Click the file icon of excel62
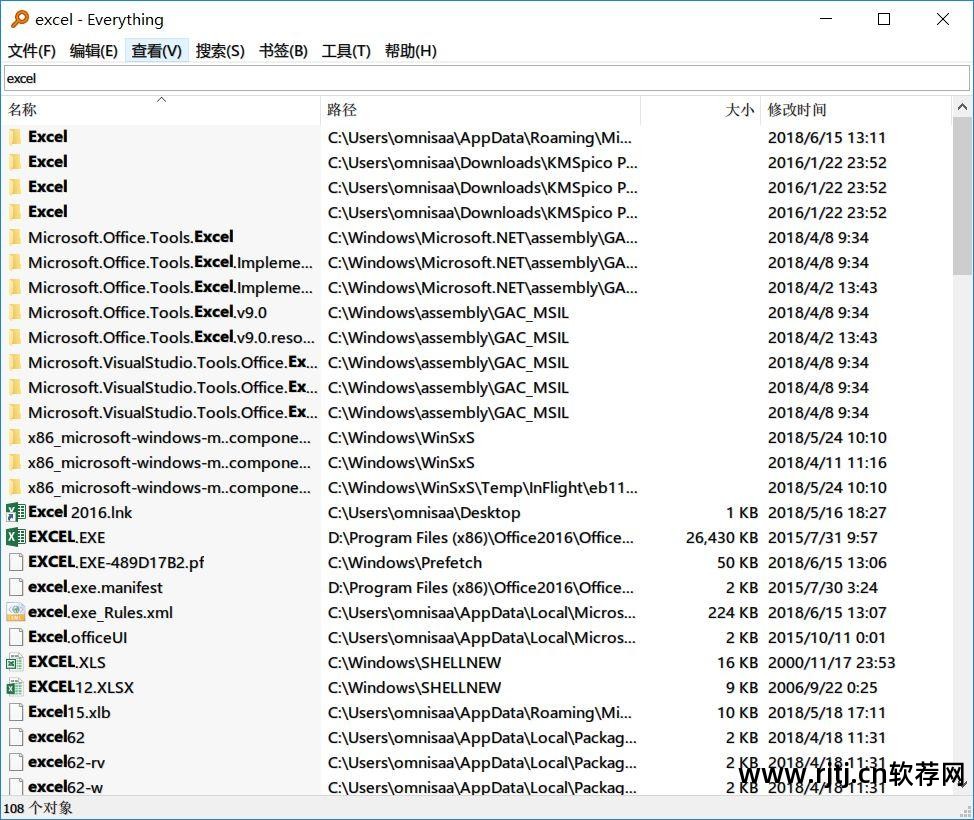This screenshot has height=820, width=974. 16,737
